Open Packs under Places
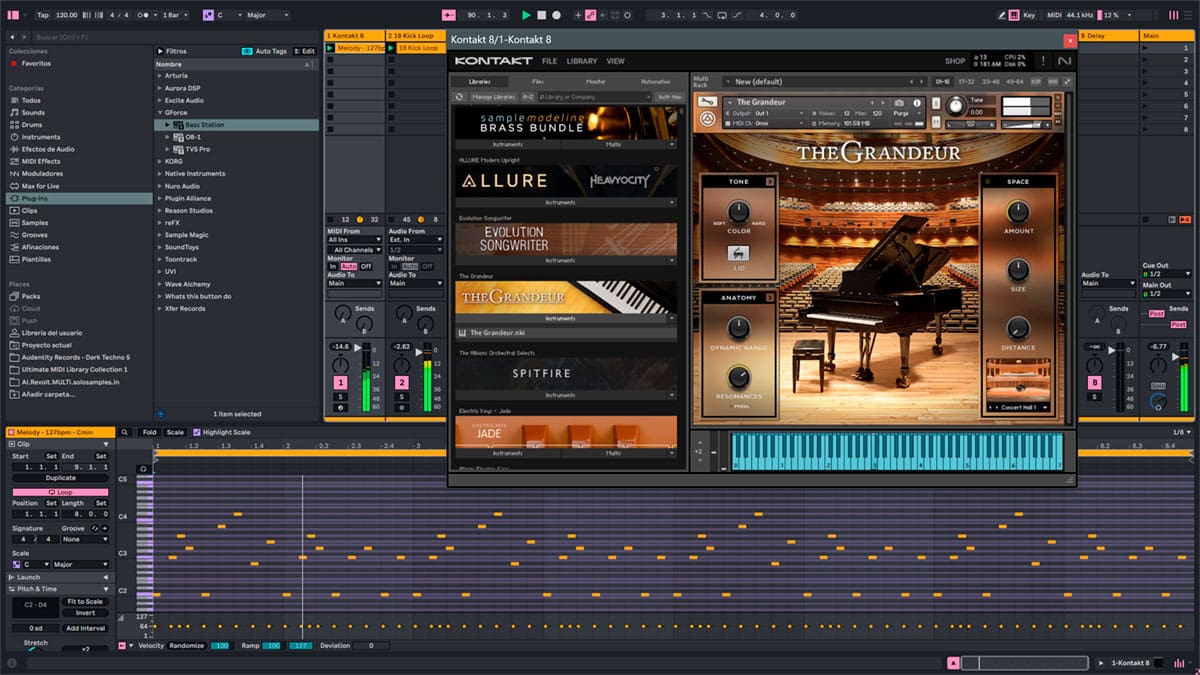This screenshot has width=1200, height=675. (x=30, y=296)
